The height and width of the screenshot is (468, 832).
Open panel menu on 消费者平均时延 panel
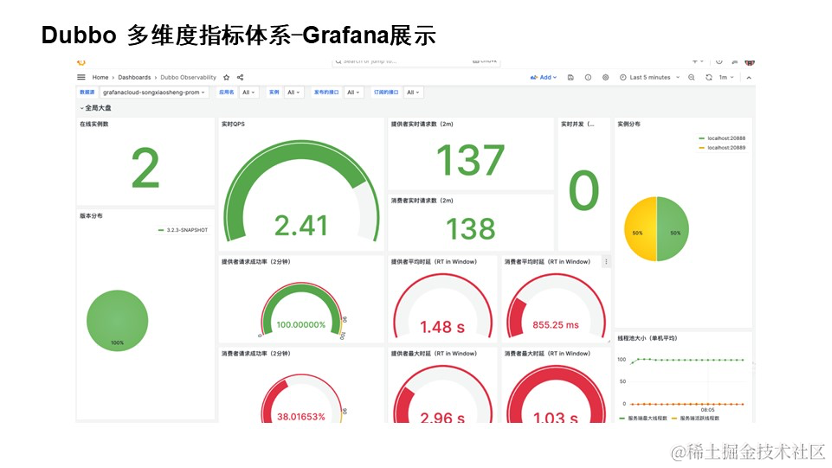[x=606, y=262]
